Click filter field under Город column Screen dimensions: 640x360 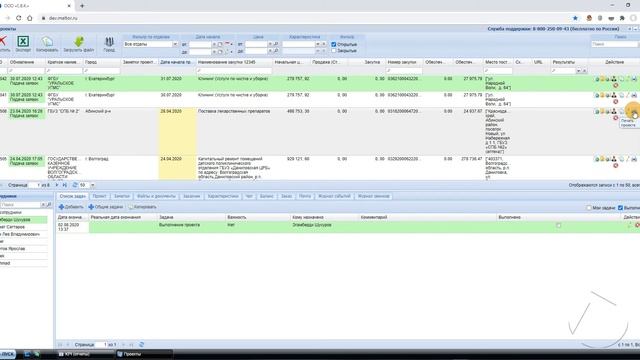point(102,71)
